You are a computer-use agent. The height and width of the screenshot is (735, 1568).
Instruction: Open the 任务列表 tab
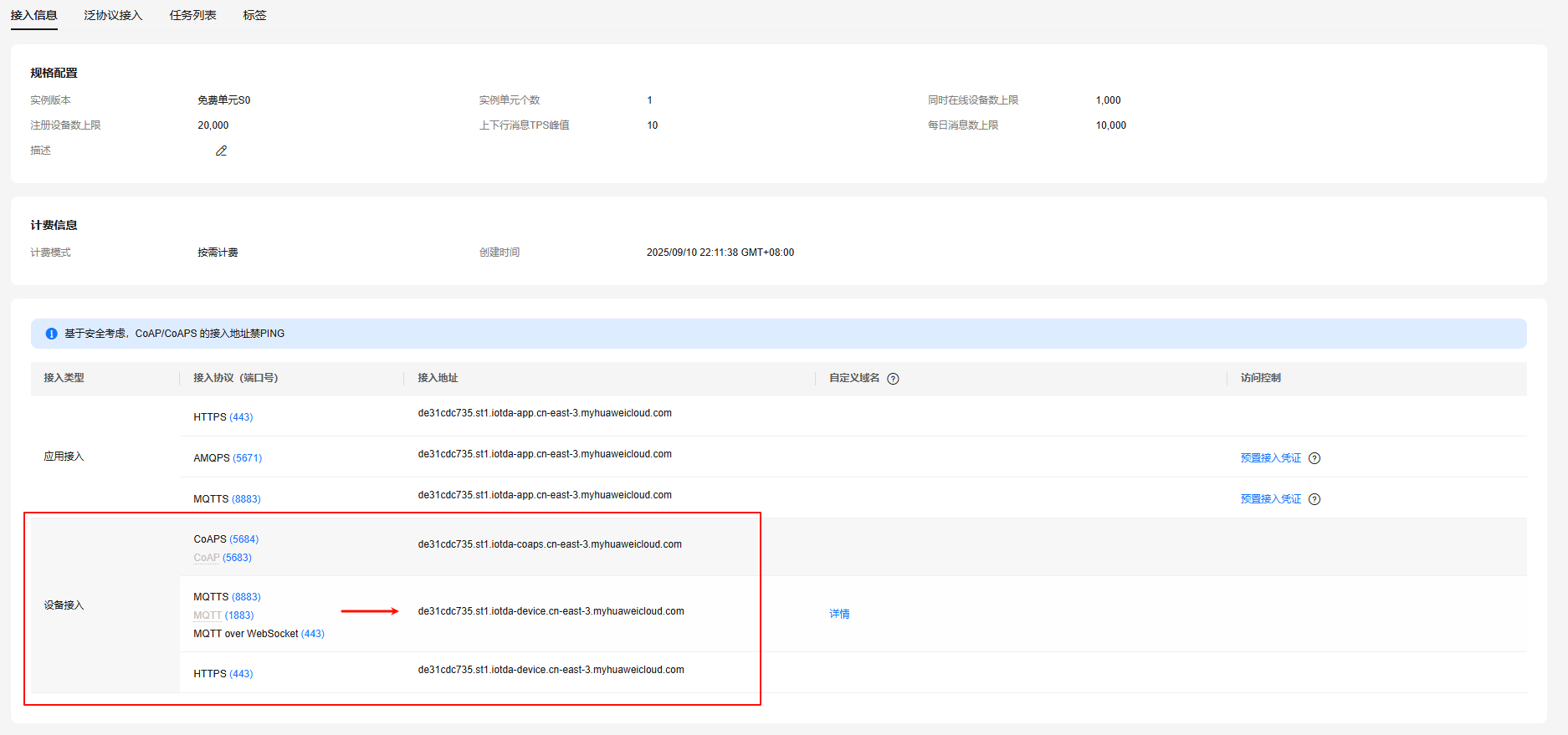(192, 15)
